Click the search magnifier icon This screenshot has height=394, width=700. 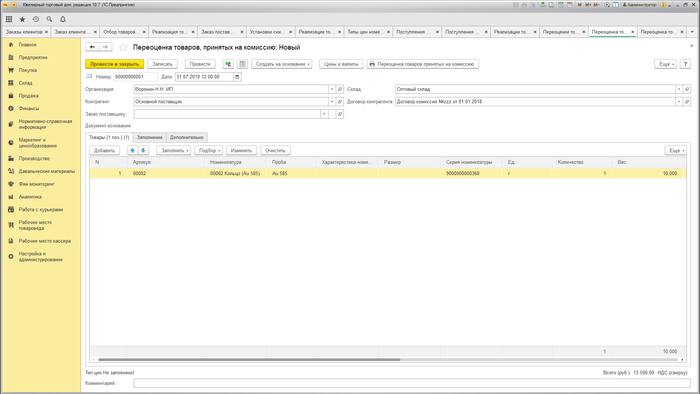(x=49, y=19)
